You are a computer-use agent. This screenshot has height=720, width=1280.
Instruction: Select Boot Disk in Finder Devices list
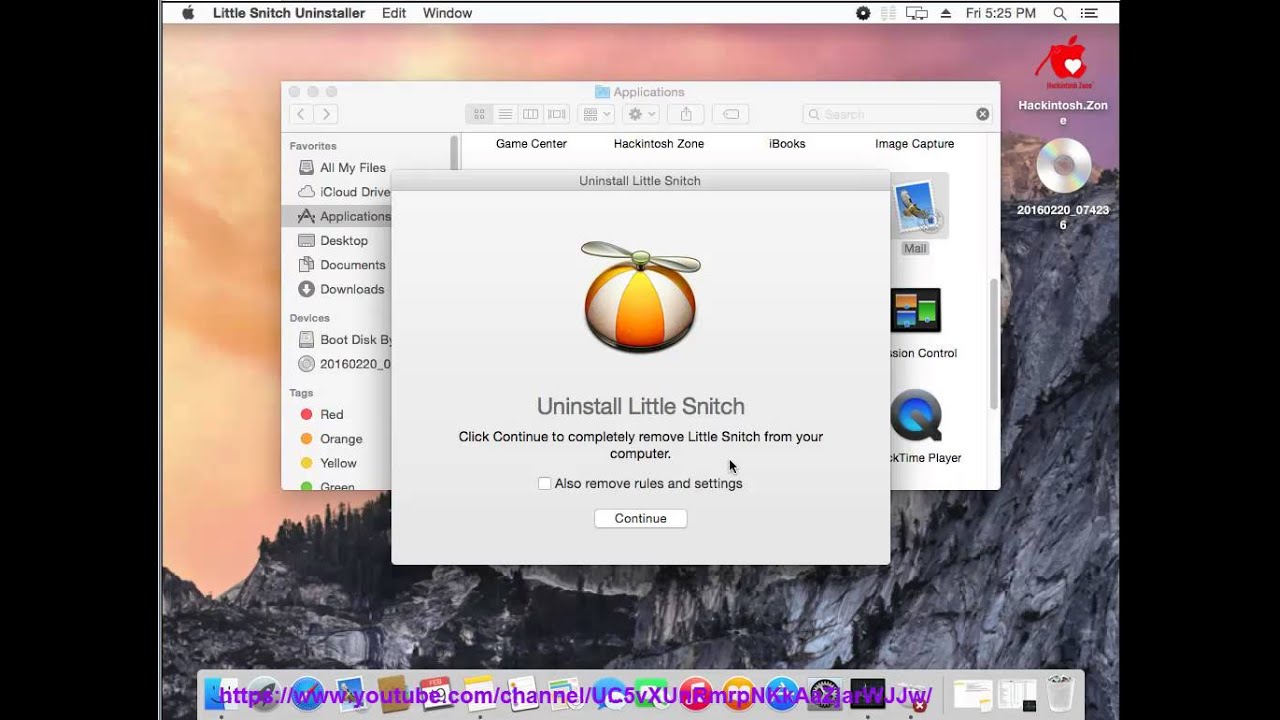pyautogui.click(x=344, y=340)
